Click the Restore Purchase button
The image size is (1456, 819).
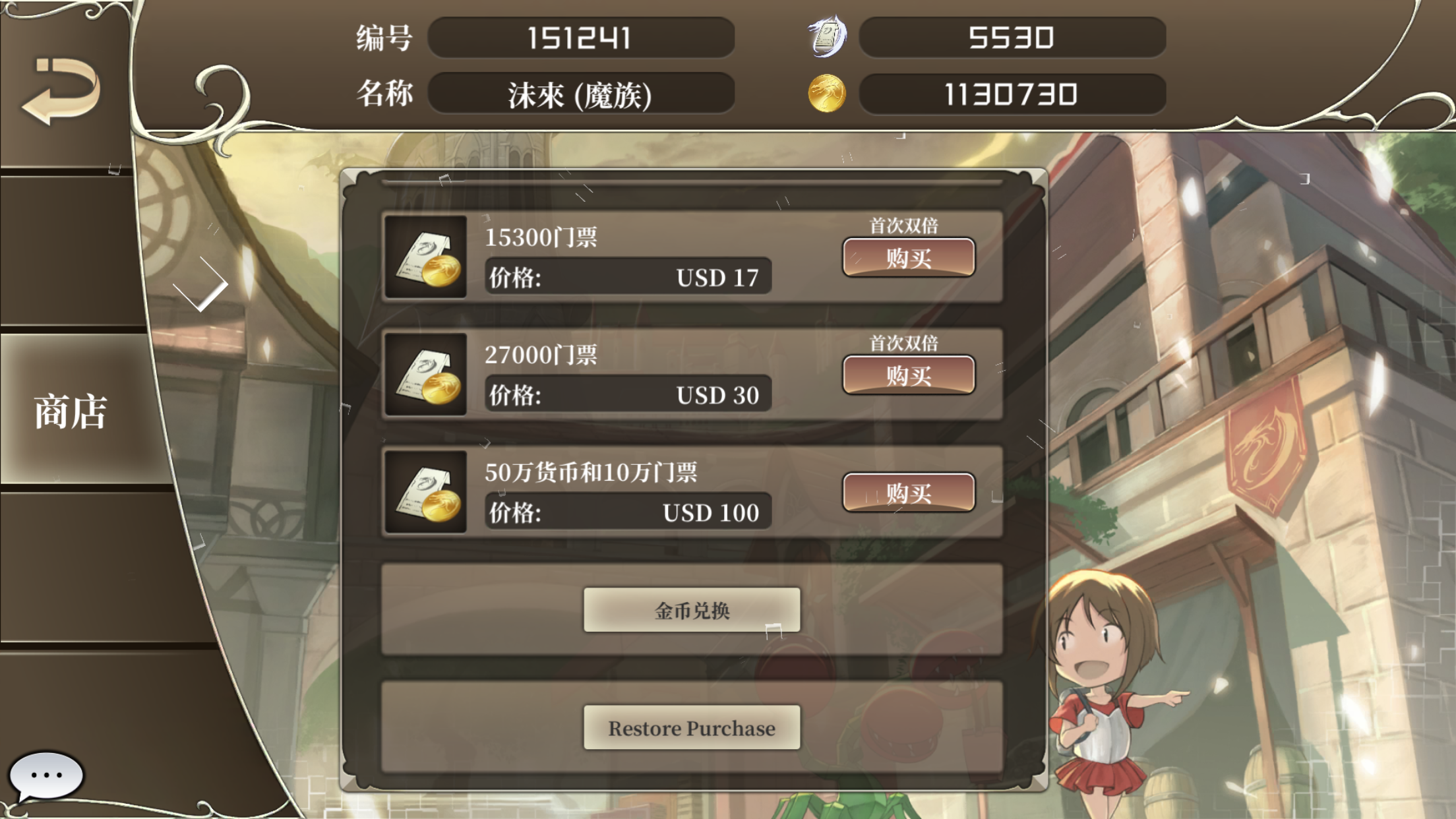[x=692, y=727]
